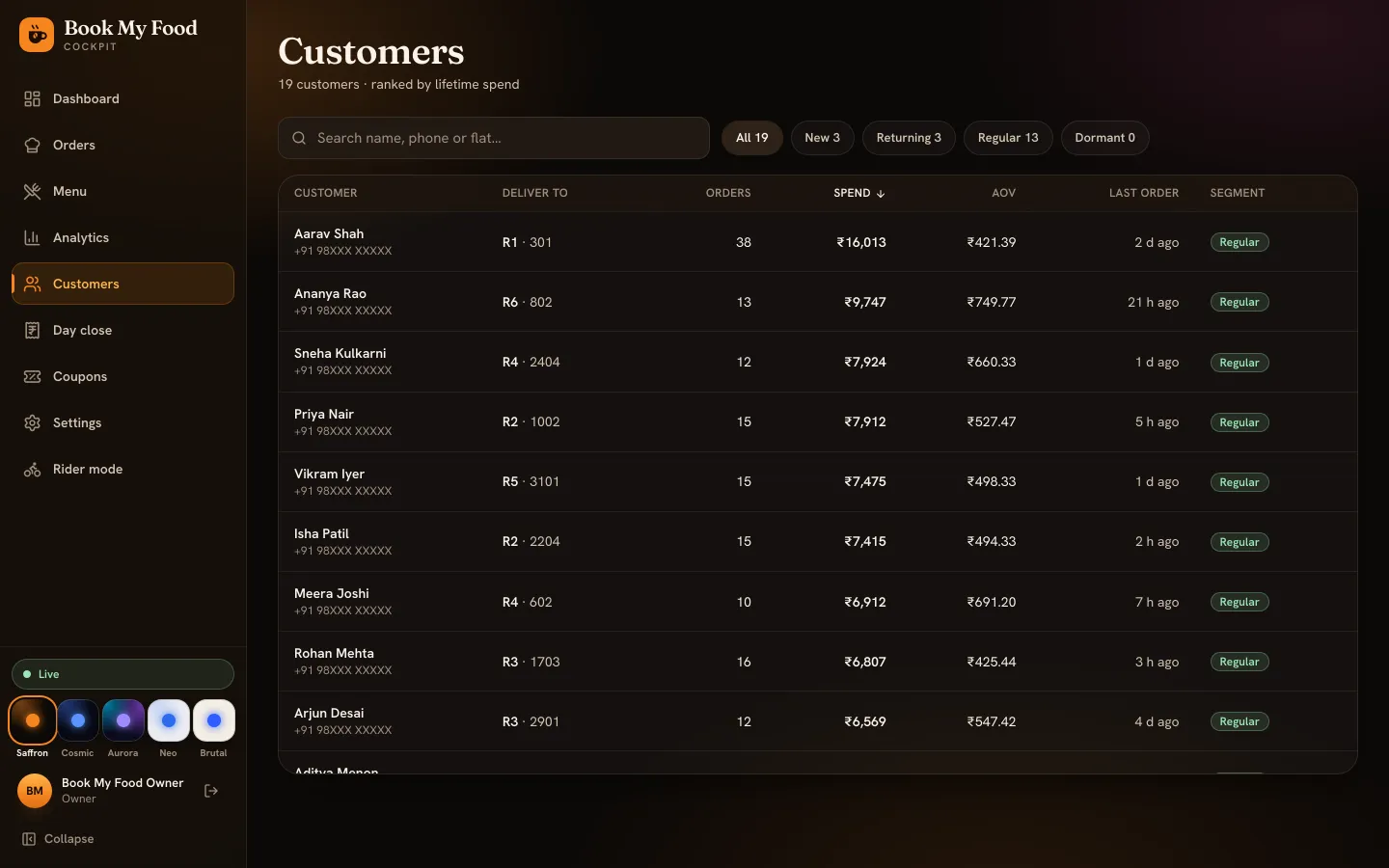Go to Orders in the sidebar
This screenshot has height=868, width=1389.
(x=123, y=145)
